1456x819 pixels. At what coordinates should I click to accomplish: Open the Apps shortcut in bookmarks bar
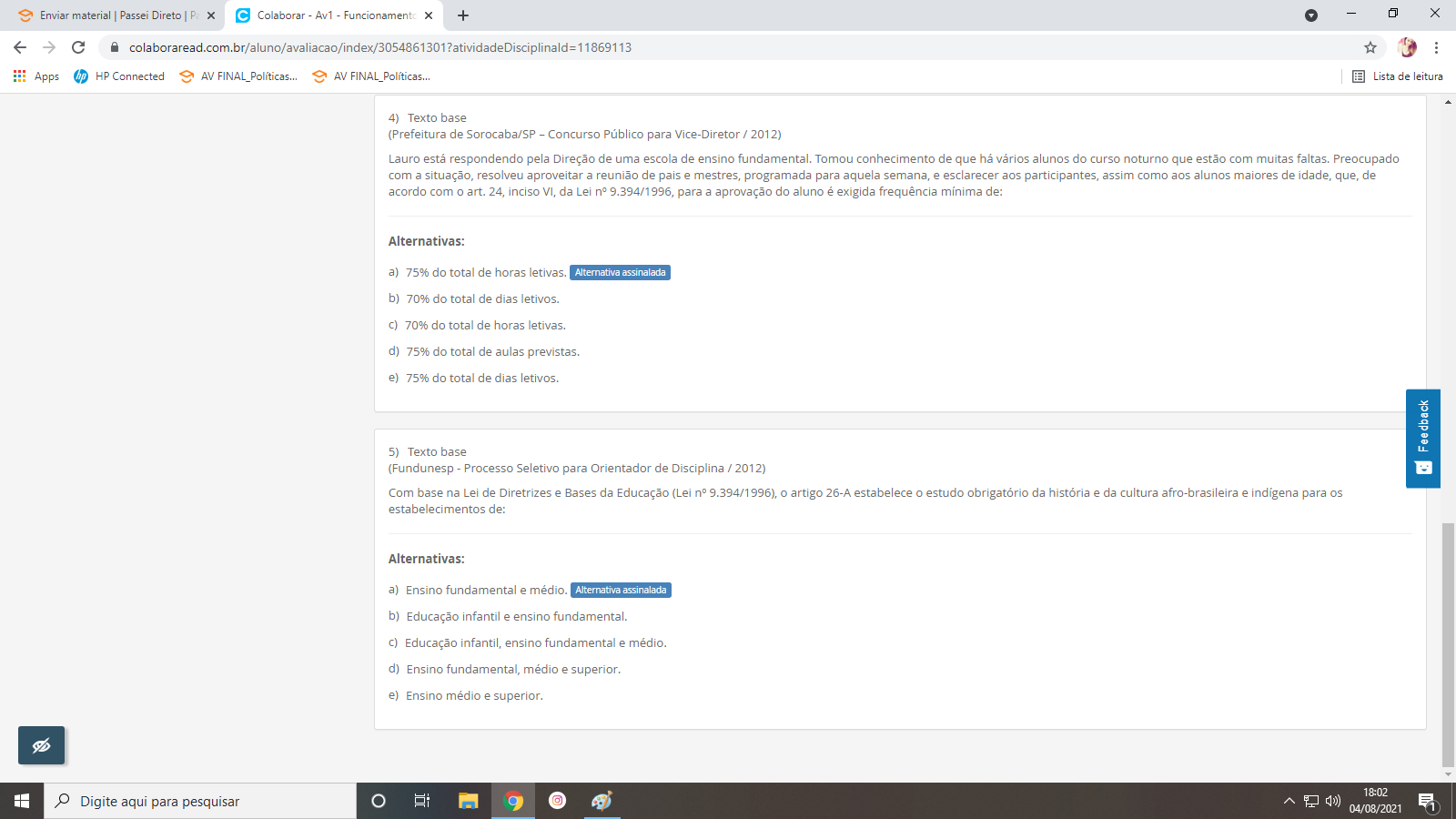click(36, 76)
